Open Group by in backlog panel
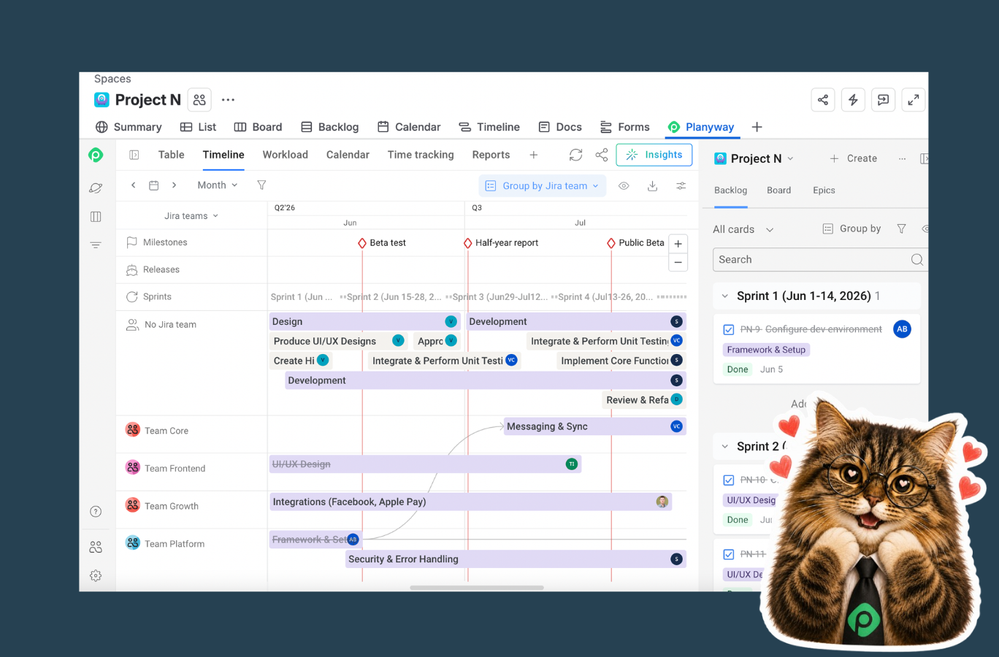 pyautogui.click(x=852, y=229)
